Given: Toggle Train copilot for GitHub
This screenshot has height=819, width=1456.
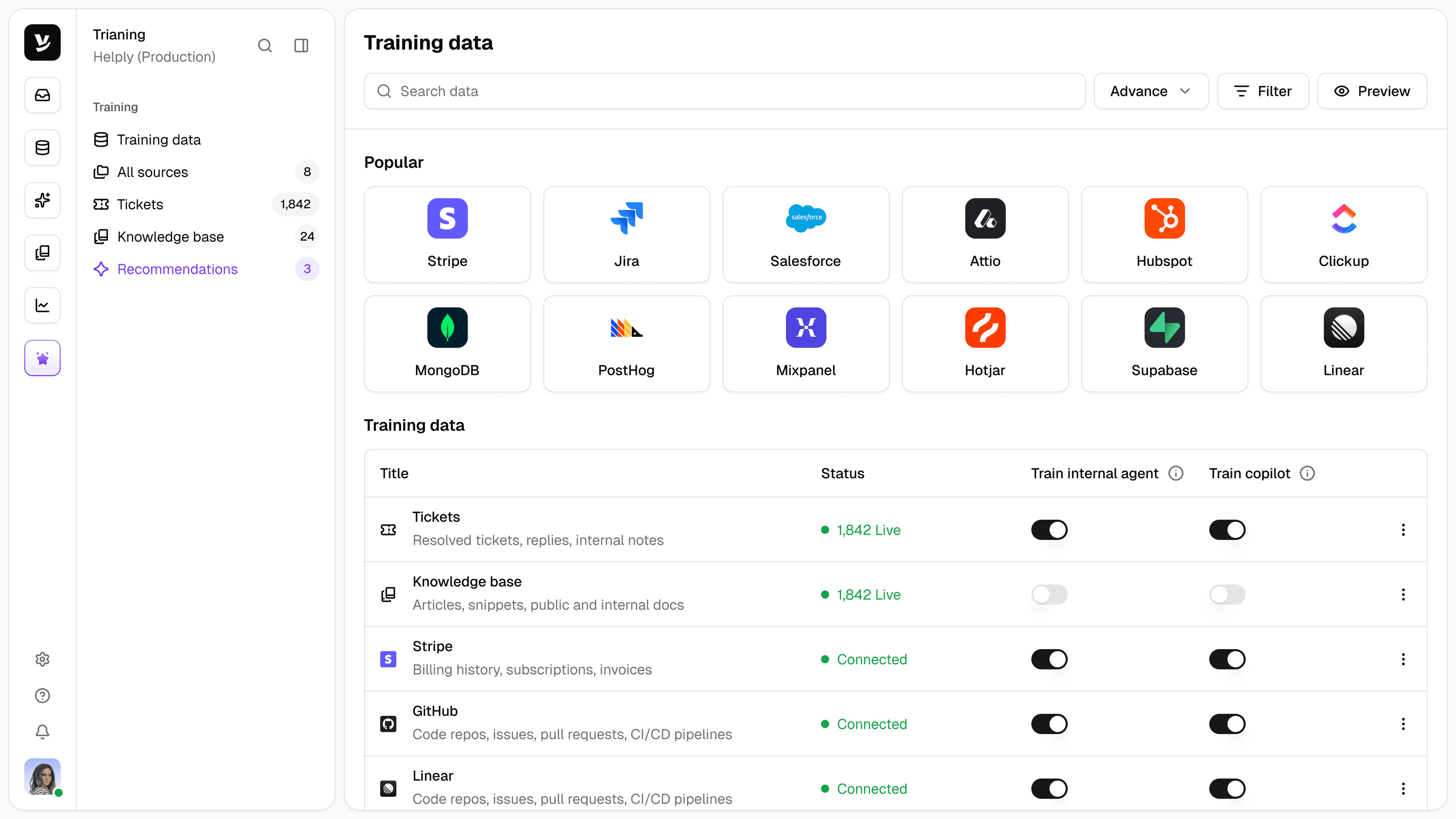Looking at the screenshot, I should pos(1227,723).
